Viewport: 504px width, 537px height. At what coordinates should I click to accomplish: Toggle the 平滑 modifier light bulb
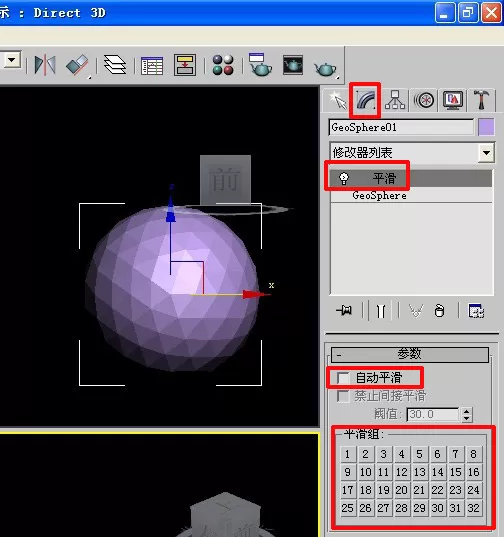point(343,178)
